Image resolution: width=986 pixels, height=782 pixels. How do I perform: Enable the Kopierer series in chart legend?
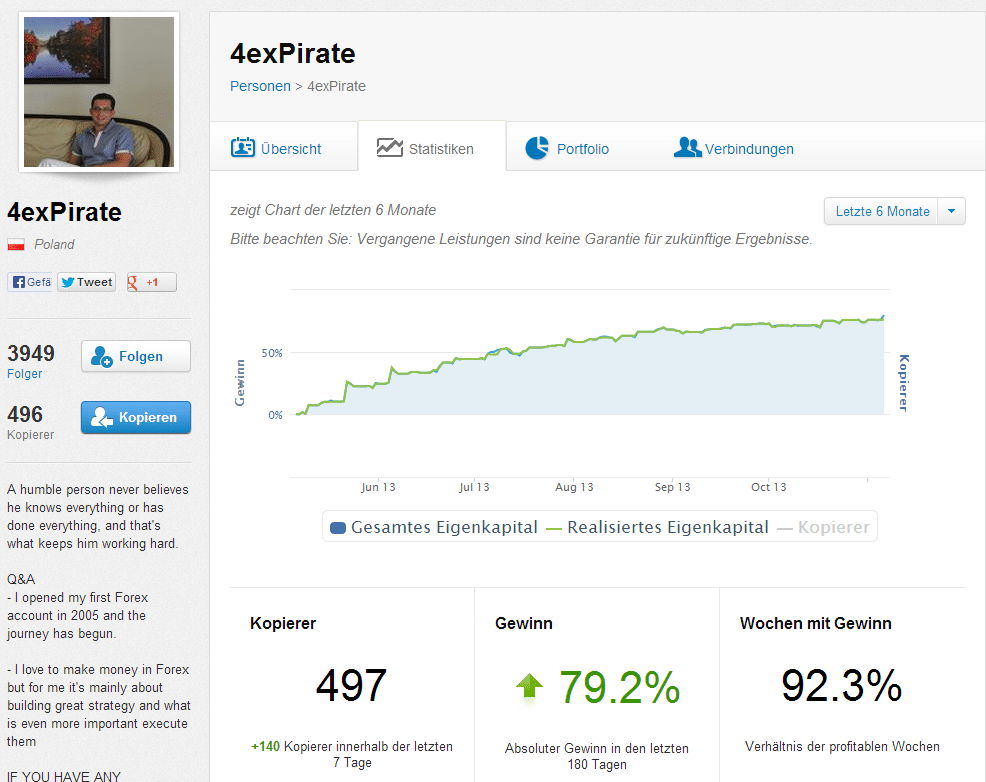(x=824, y=527)
